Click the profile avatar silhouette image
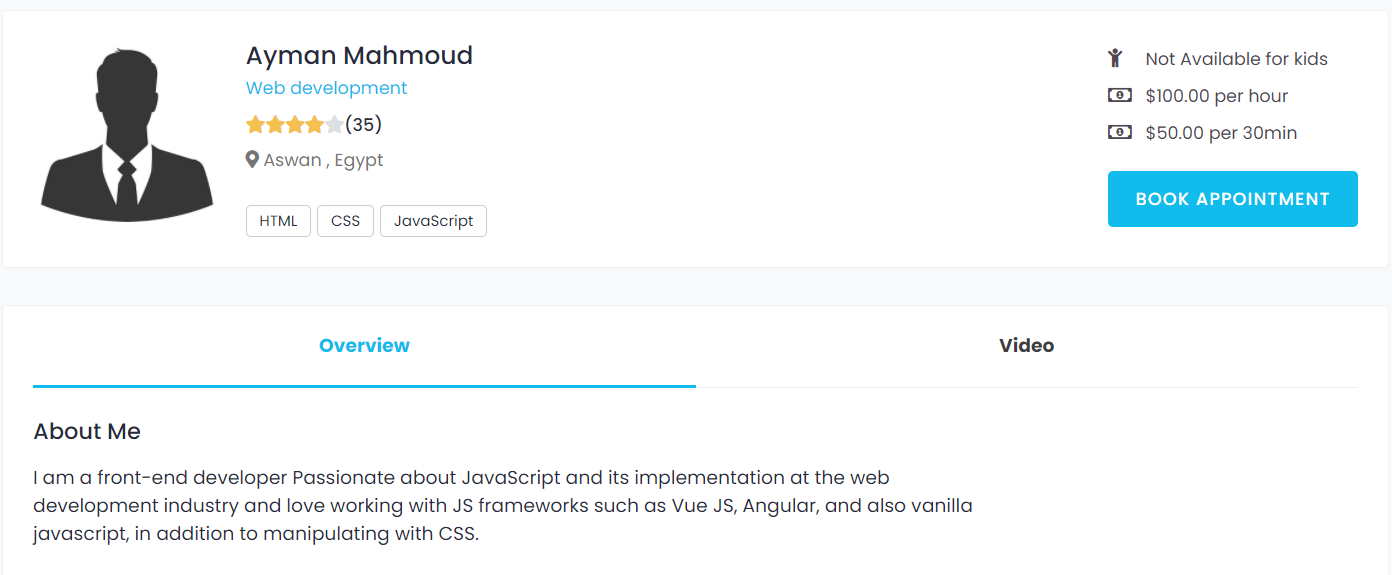This screenshot has width=1392, height=575. [x=127, y=134]
